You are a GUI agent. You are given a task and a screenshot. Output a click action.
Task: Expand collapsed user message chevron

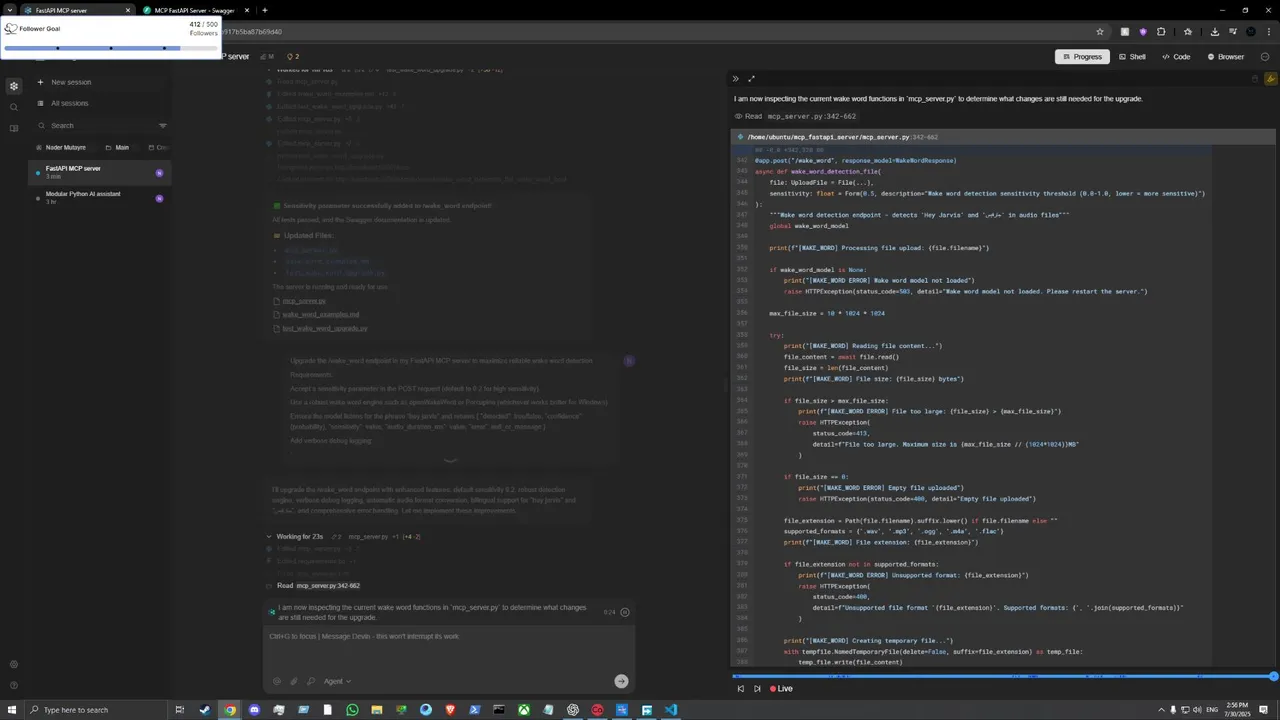pyautogui.click(x=450, y=461)
